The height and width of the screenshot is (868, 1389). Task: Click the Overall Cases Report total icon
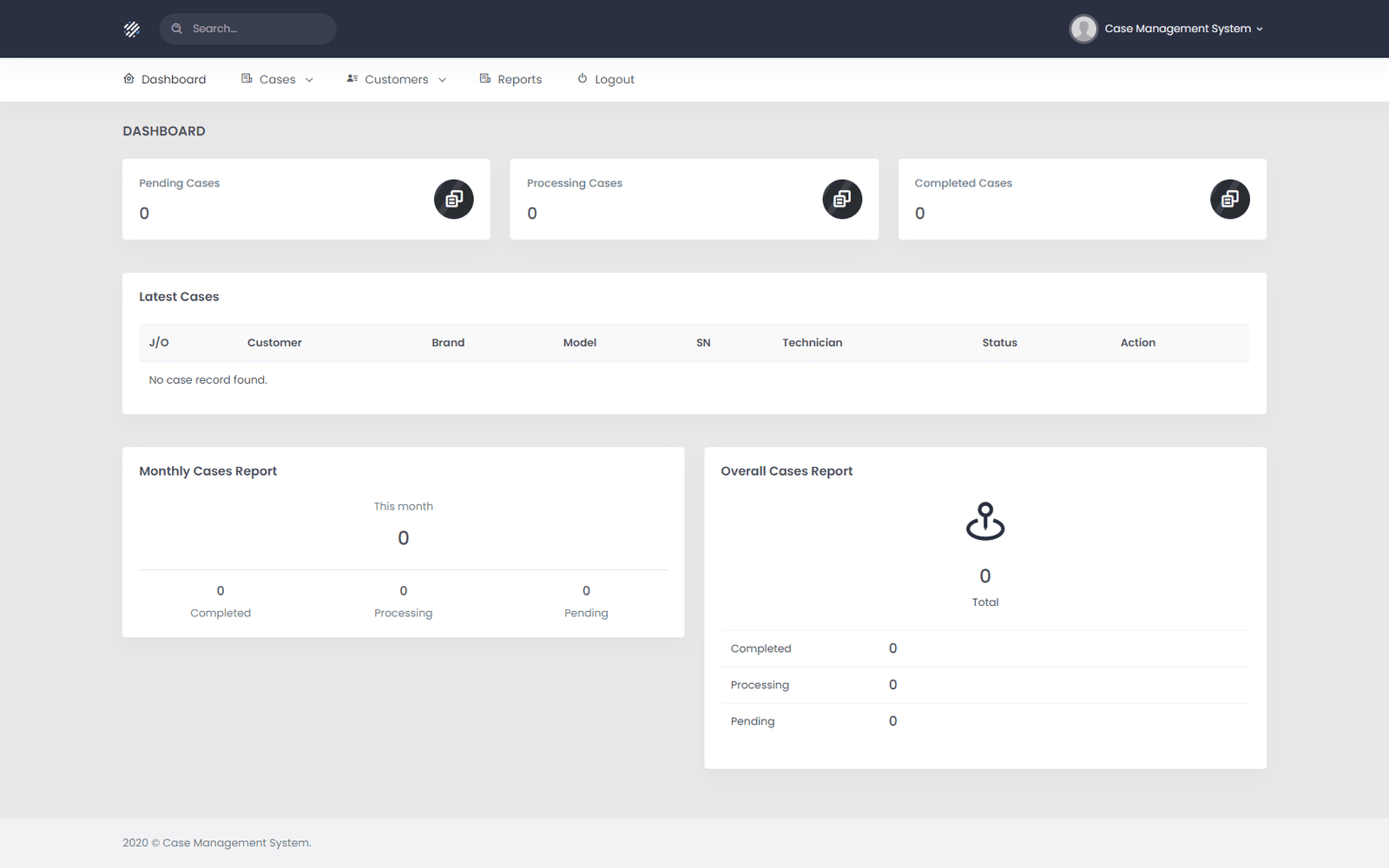coord(985,521)
